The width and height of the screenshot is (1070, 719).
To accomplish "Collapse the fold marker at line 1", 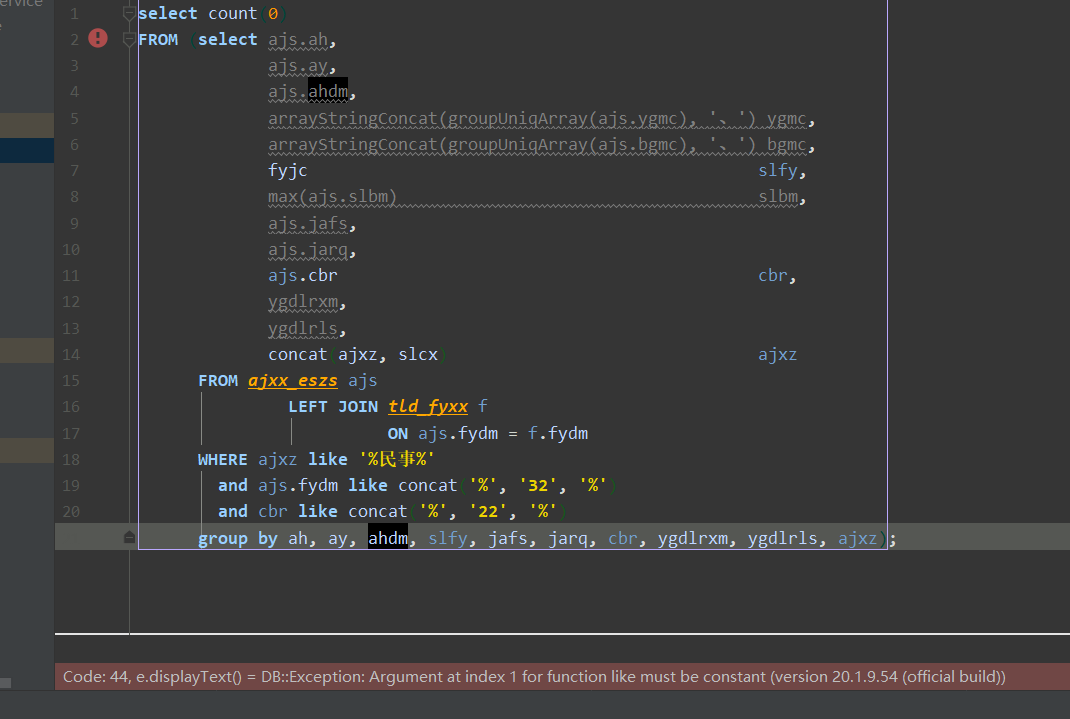I will click(x=129, y=13).
